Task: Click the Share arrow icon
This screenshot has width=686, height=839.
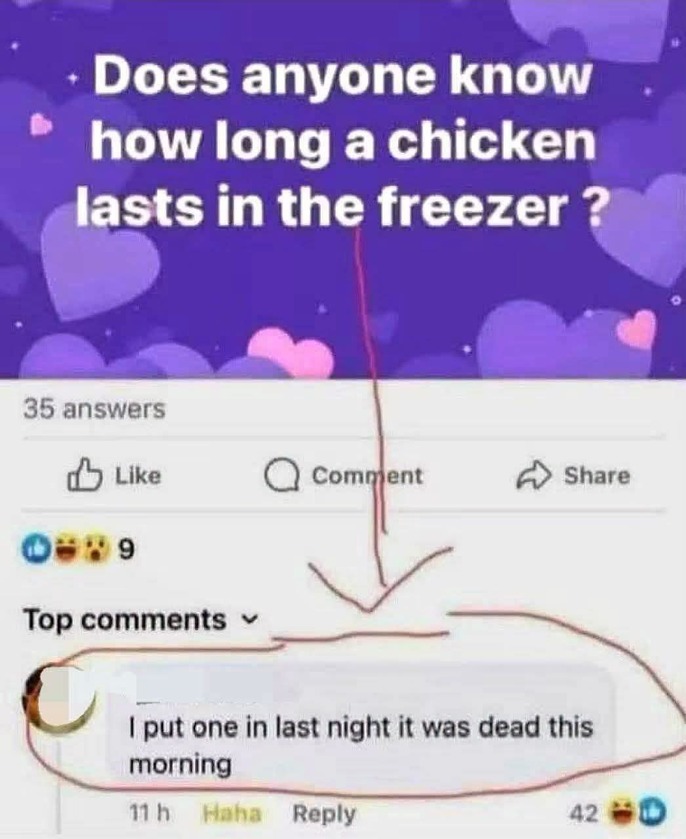Action: (533, 477)
